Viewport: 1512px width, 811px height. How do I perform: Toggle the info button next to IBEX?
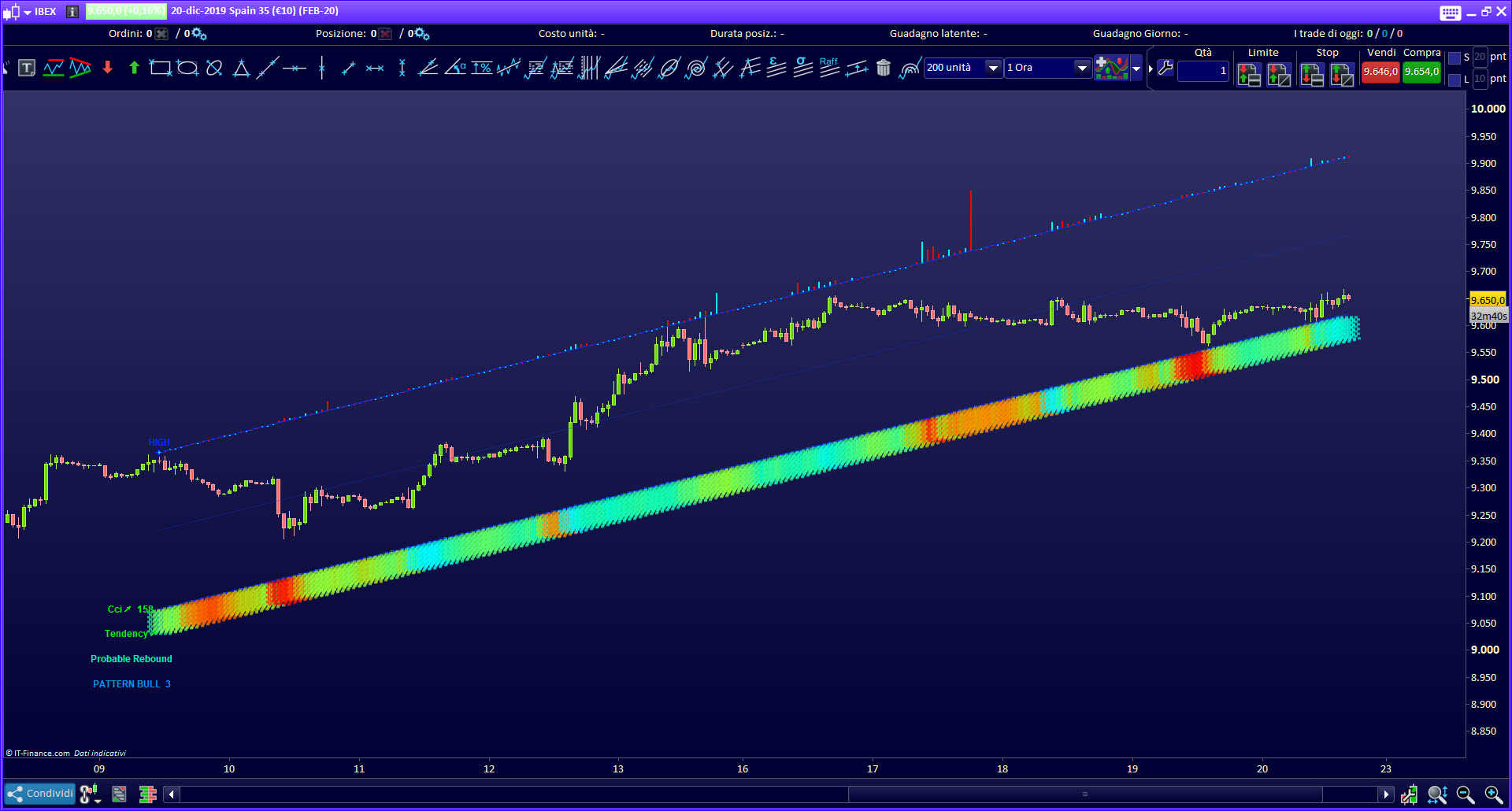72,12
